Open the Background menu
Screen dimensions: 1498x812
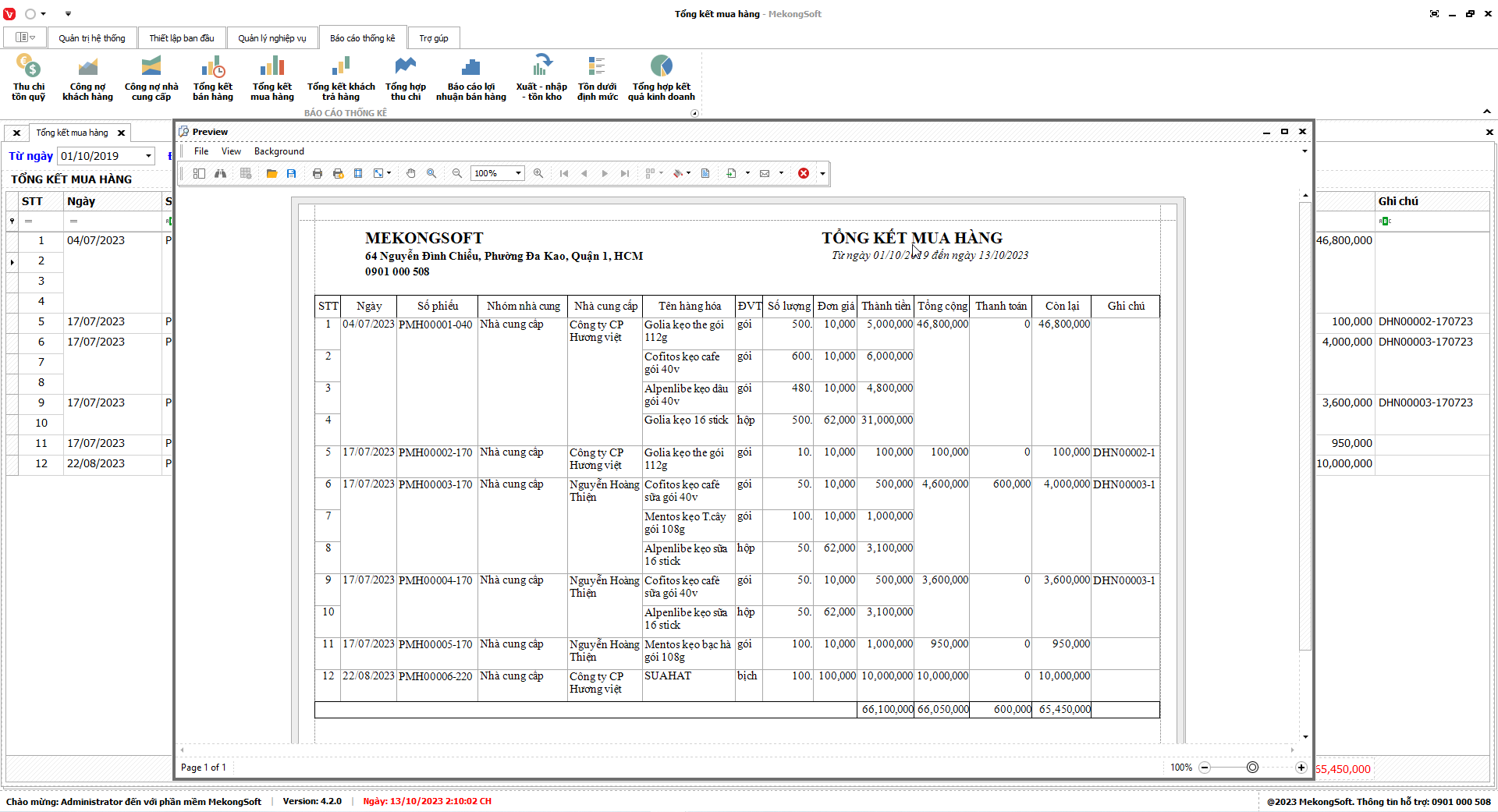pyautogui.click(x=279, y=151)
